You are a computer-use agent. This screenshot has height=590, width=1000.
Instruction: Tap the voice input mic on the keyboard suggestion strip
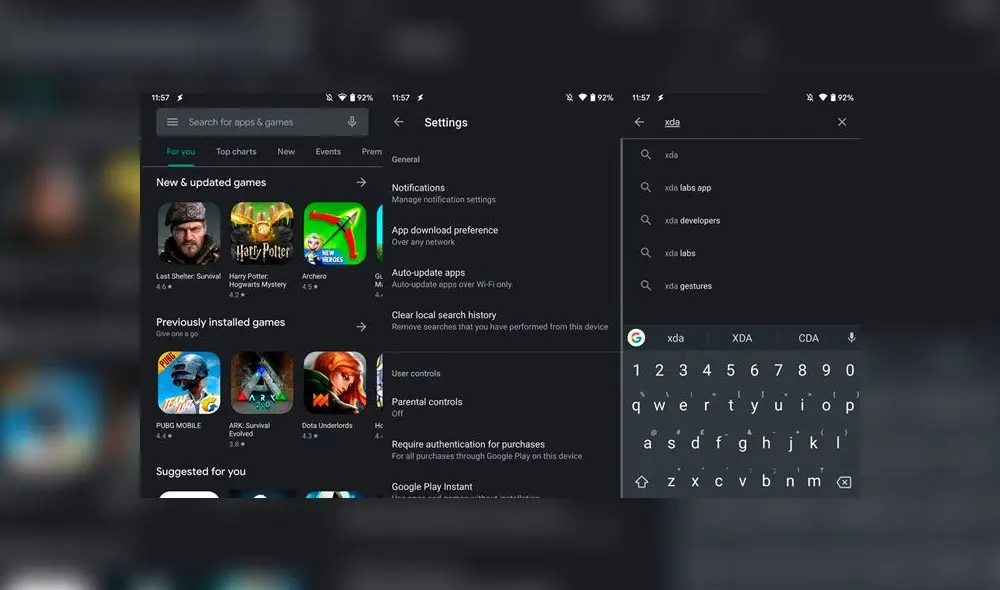point(851,337)
